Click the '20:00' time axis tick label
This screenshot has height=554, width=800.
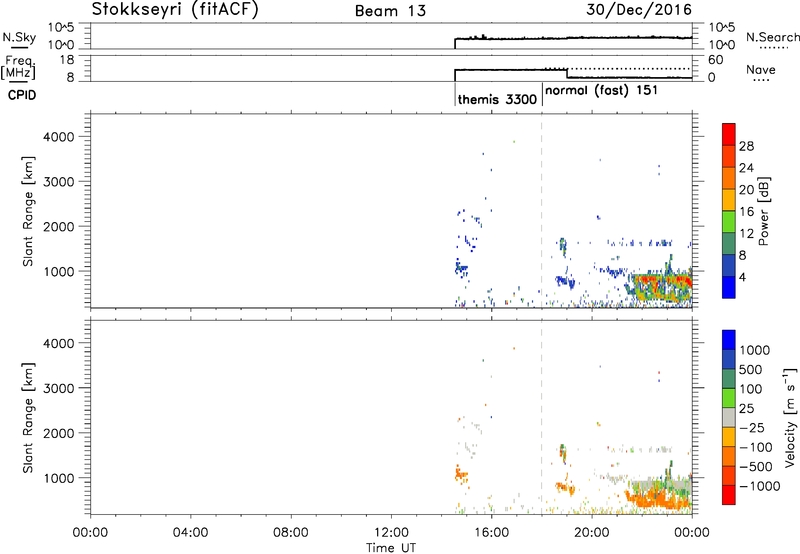591,533
